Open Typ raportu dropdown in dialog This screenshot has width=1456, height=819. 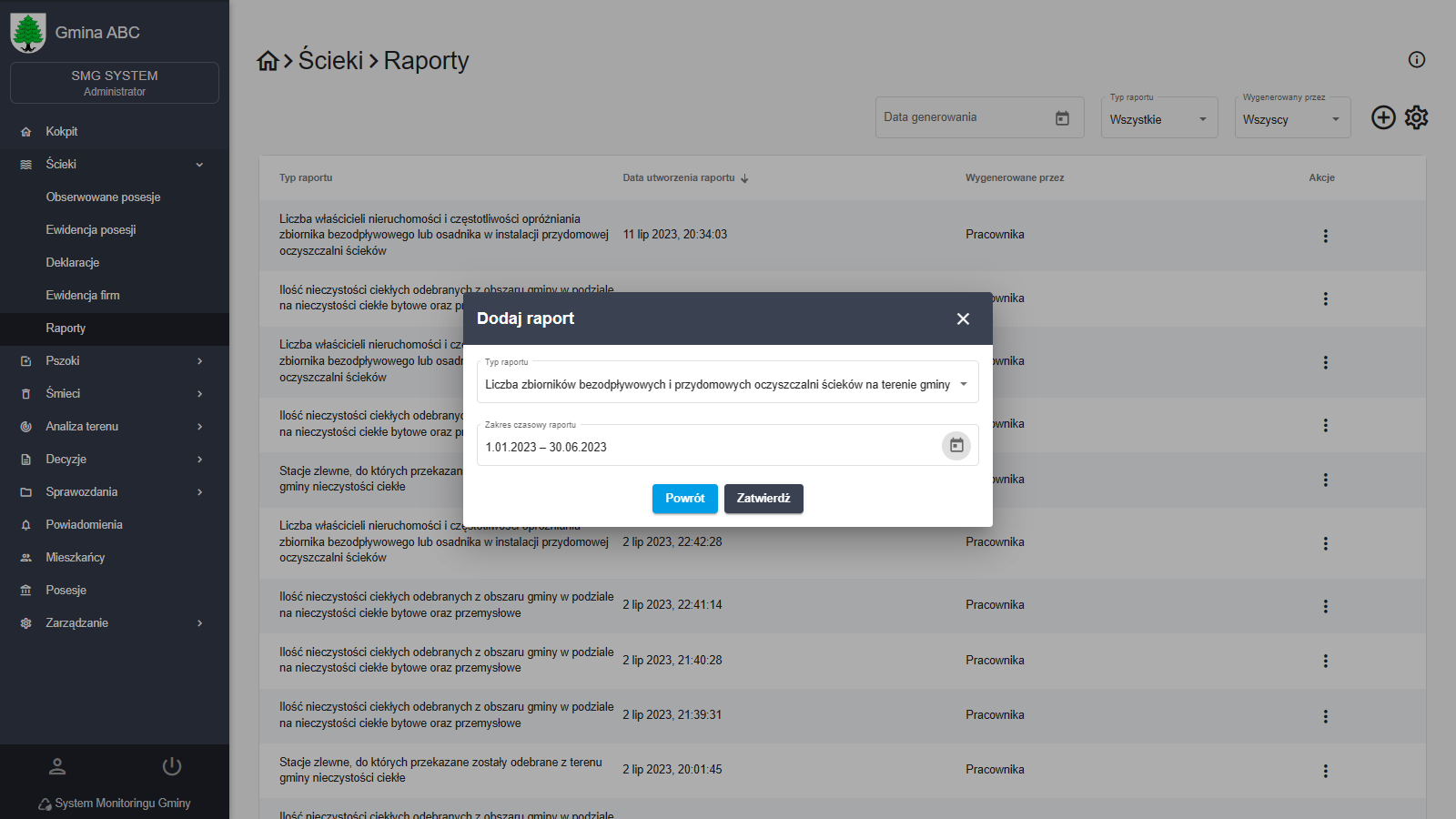(727, 384)
